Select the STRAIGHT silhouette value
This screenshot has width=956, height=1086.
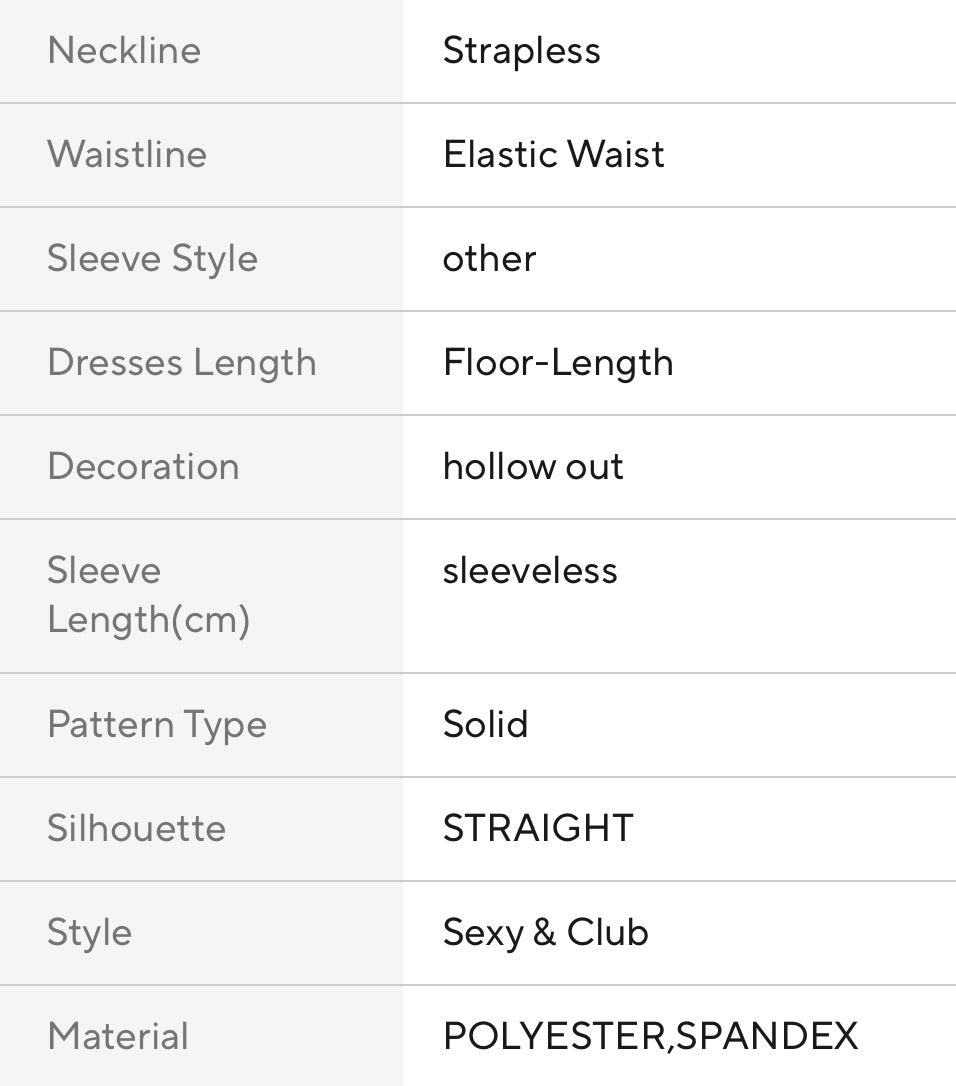538,828
